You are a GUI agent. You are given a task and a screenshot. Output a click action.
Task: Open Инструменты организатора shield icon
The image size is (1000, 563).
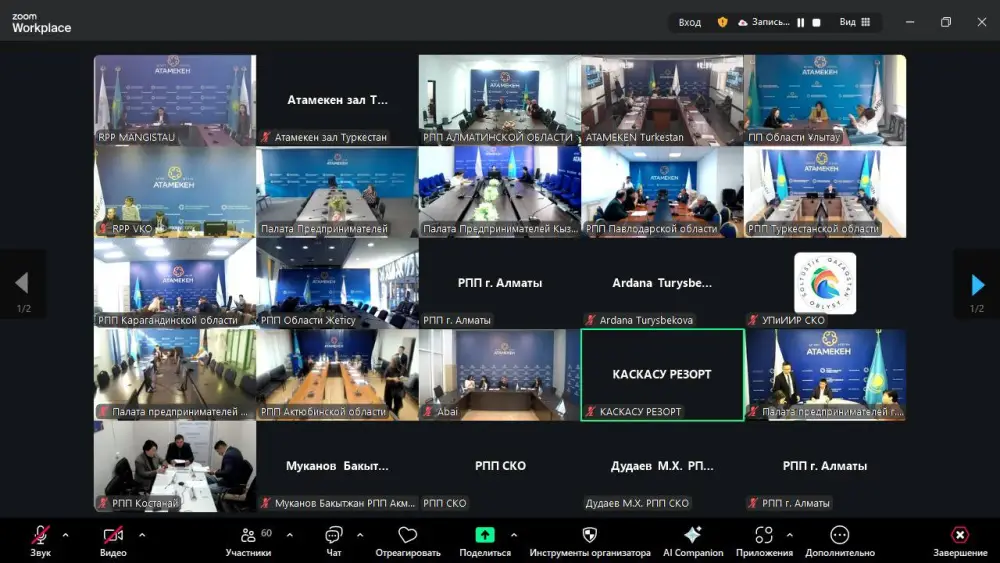590,536
